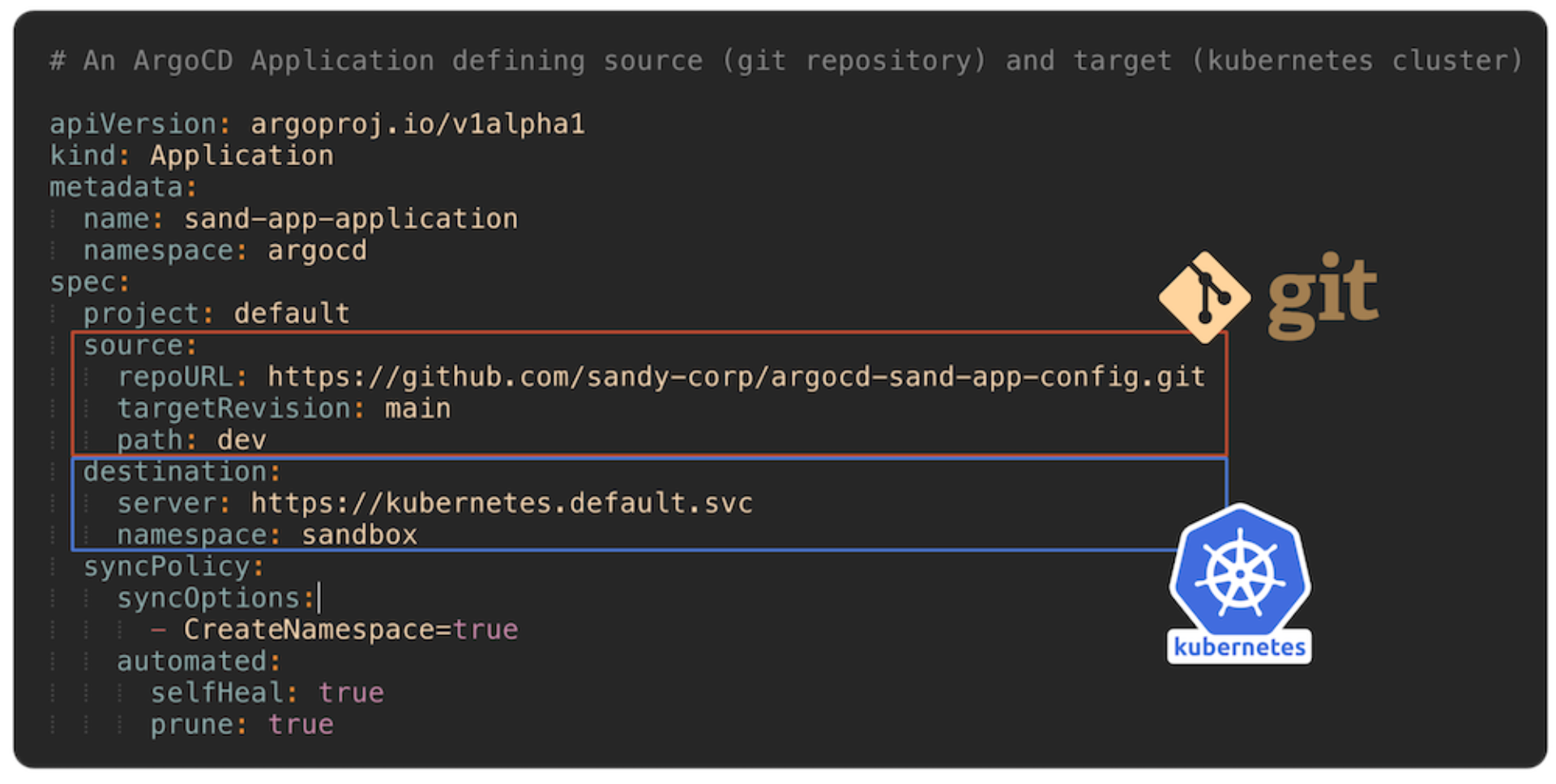Screen dimensions: 1556x784
Task: Click the argoproj.io/v1alpha1 apiVersion value
Action: tap(417, 124)
